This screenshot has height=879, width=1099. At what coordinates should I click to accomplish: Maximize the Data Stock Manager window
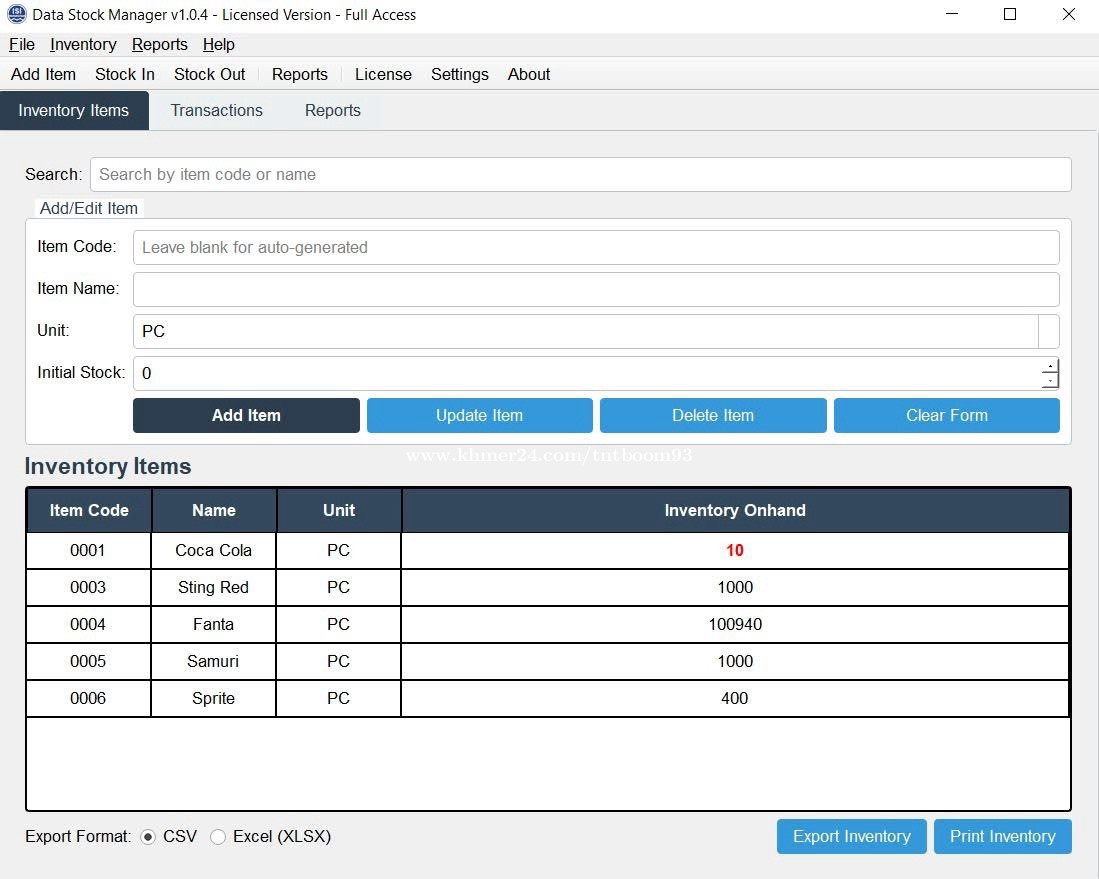pyautogui.click(x=1010, y=14)
